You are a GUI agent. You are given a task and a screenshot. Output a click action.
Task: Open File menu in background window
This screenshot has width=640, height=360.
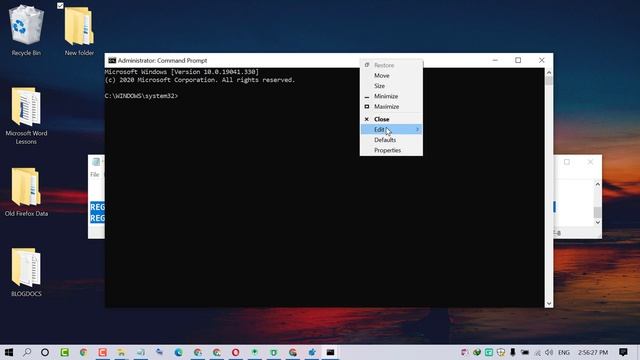95,175
